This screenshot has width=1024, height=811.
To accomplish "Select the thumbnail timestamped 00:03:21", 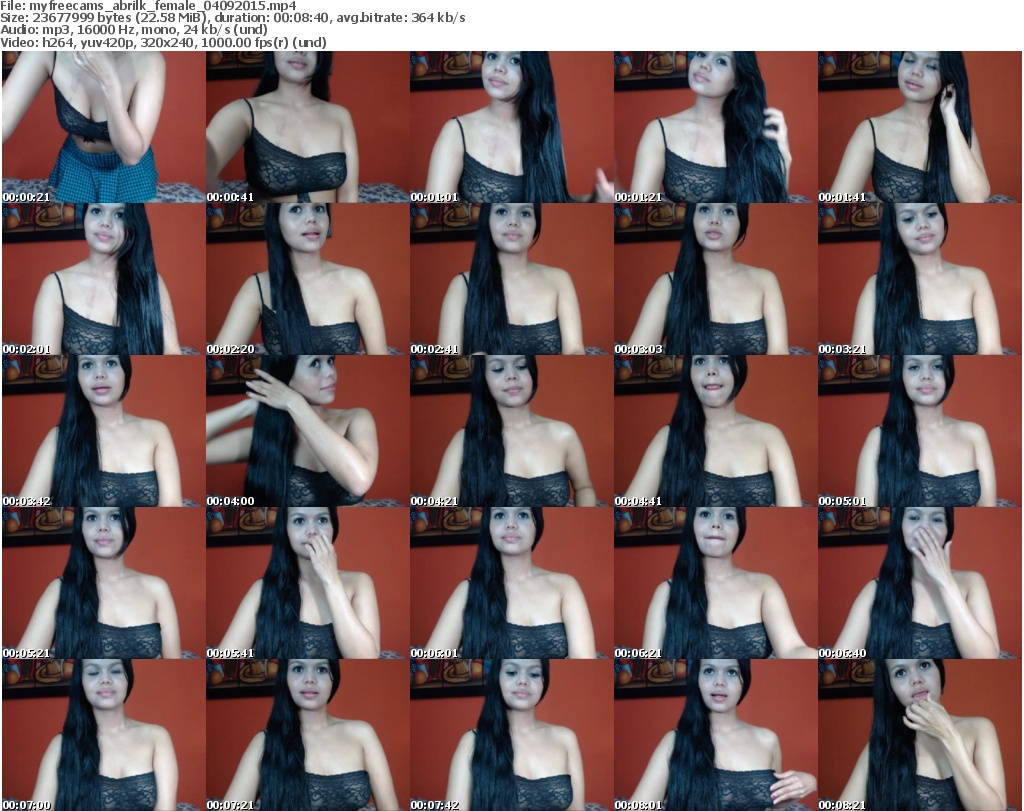I will coord(920,279).
